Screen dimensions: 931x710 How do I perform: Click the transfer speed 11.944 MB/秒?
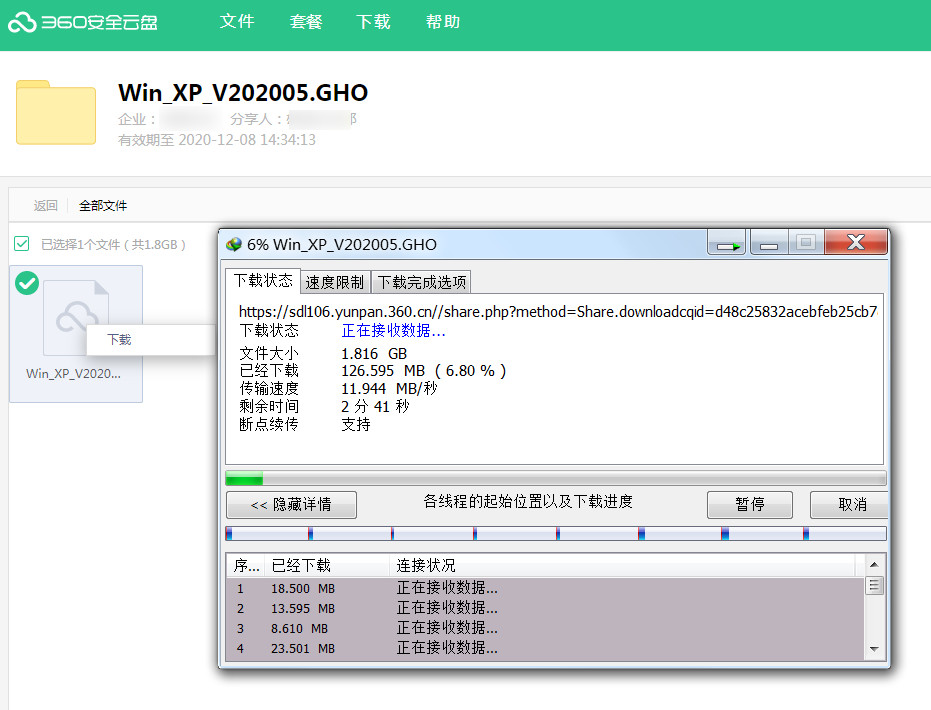point(389,389)
